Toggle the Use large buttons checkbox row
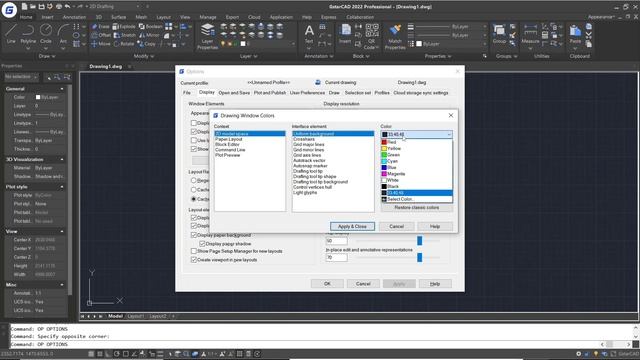This screenshot has height=360, width=640. click(x=194, y=140)
